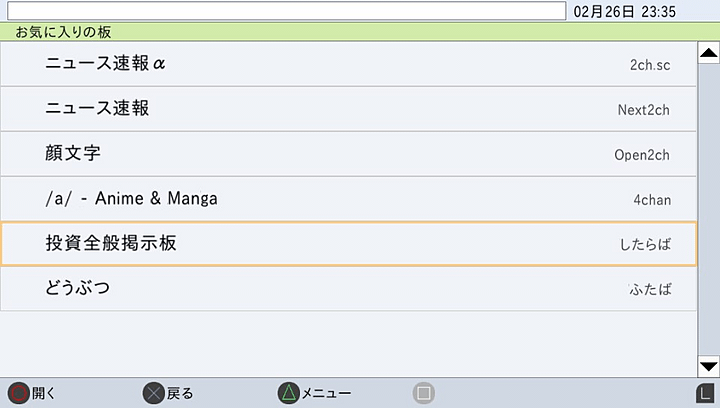Click the empty text field at top
720x408 pixels.
(285, 11)
